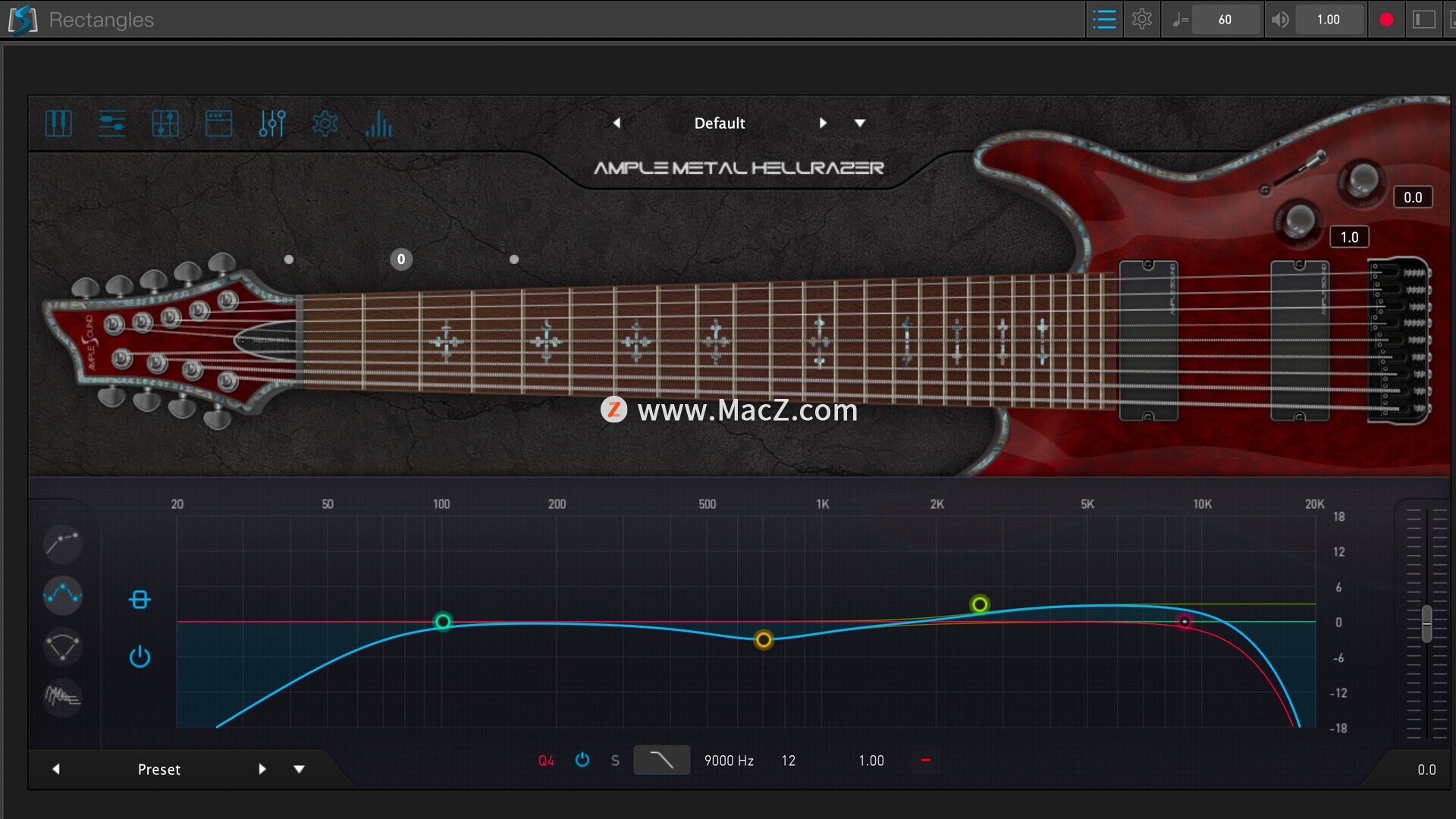Select the active EQ curve FX icon
Screen dimensions: 1456x819
coord(62,595)
